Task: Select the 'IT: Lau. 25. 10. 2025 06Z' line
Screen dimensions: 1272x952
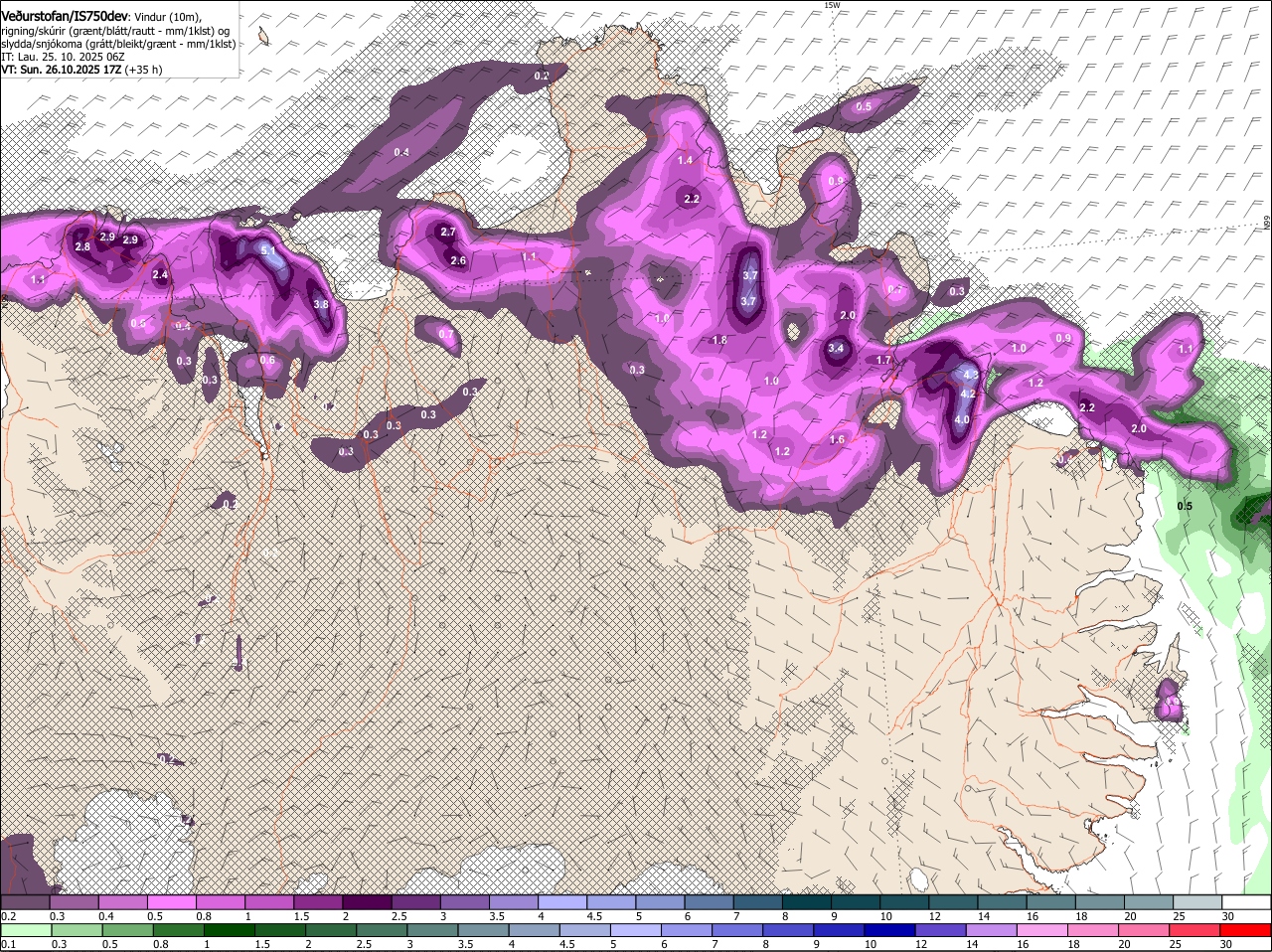Action: (63, 57)
